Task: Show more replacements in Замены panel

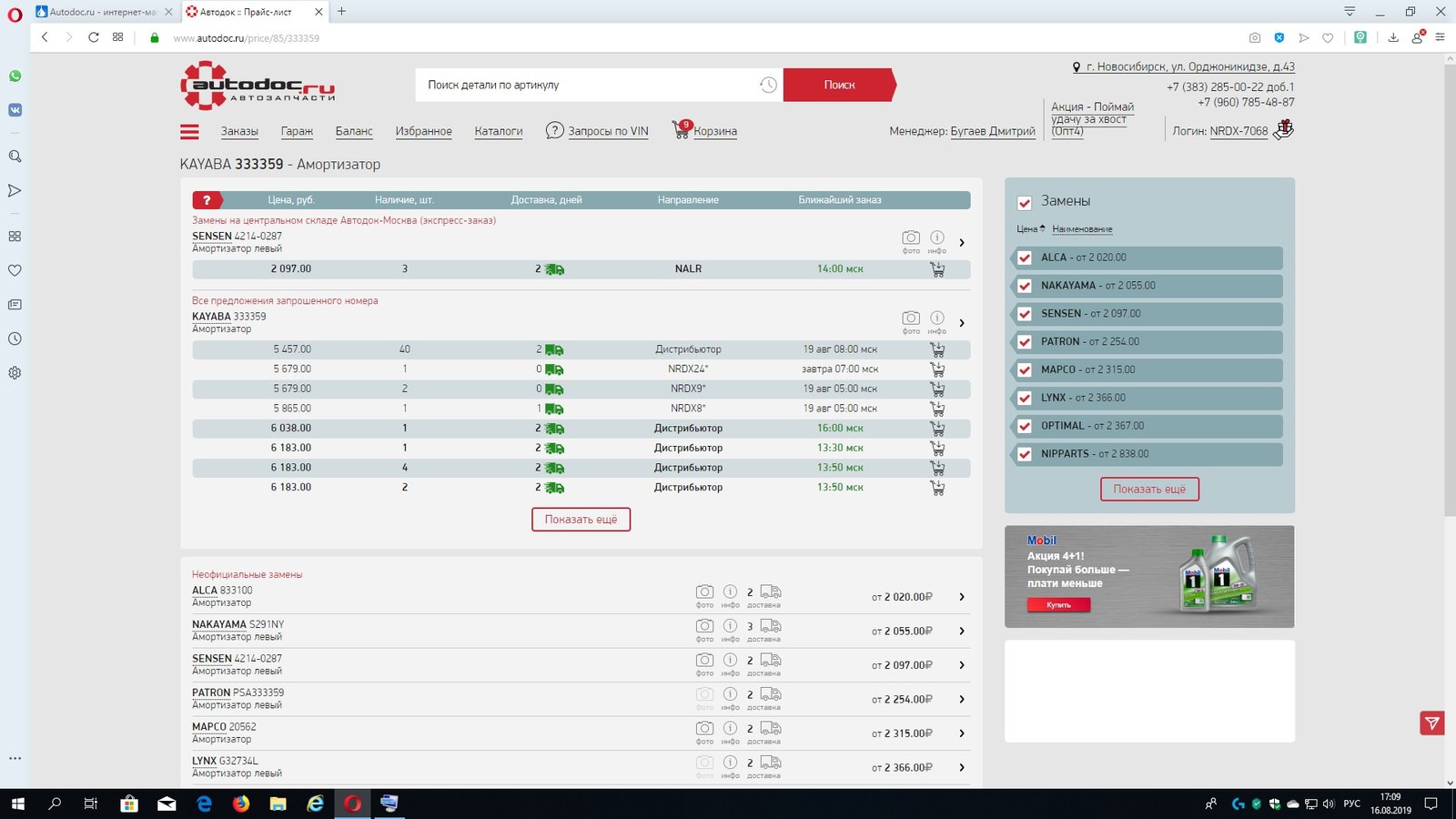Action: [x=1149, y=490]
